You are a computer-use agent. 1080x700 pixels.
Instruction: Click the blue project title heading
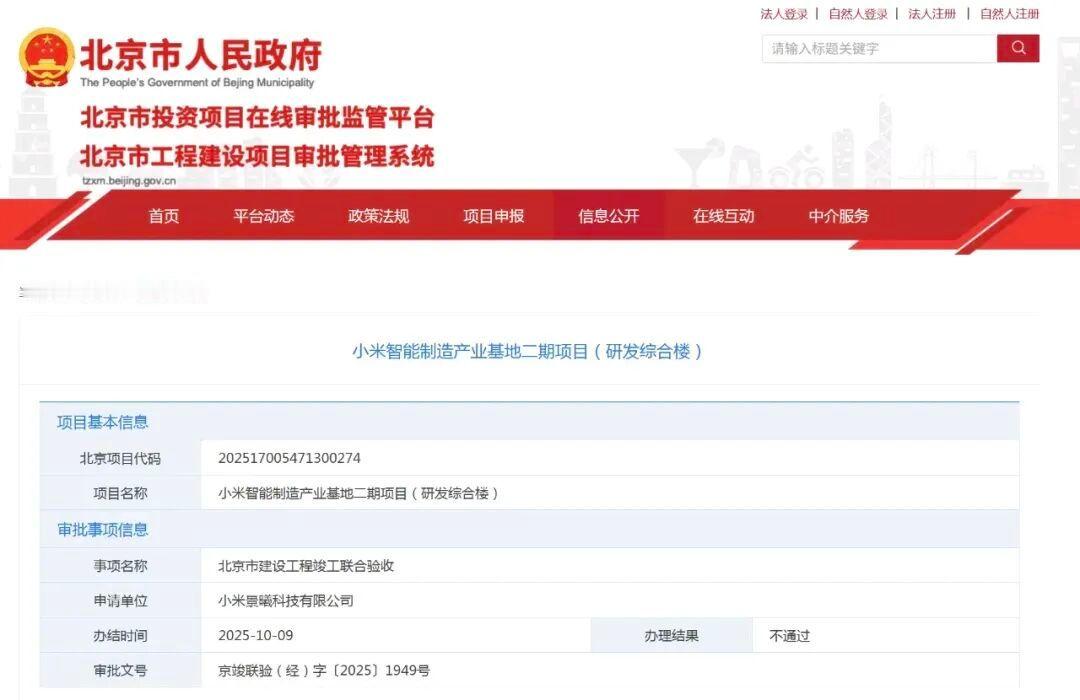tap(528, 351)
